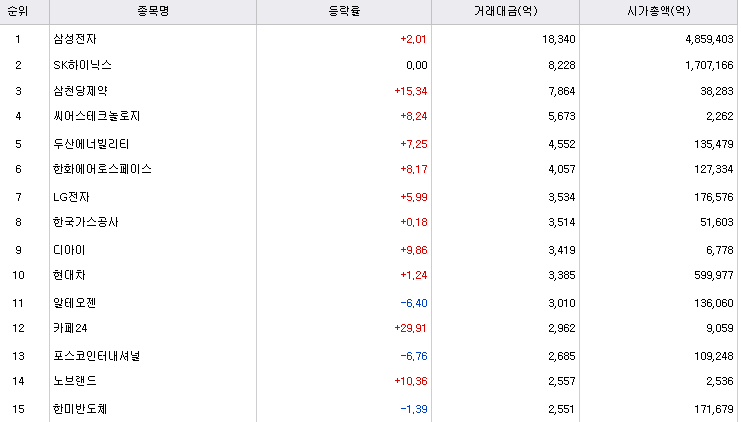Screen dimensions: 741x422
Task: Click market cap 127,334 cell
Action: click(714, 169)
